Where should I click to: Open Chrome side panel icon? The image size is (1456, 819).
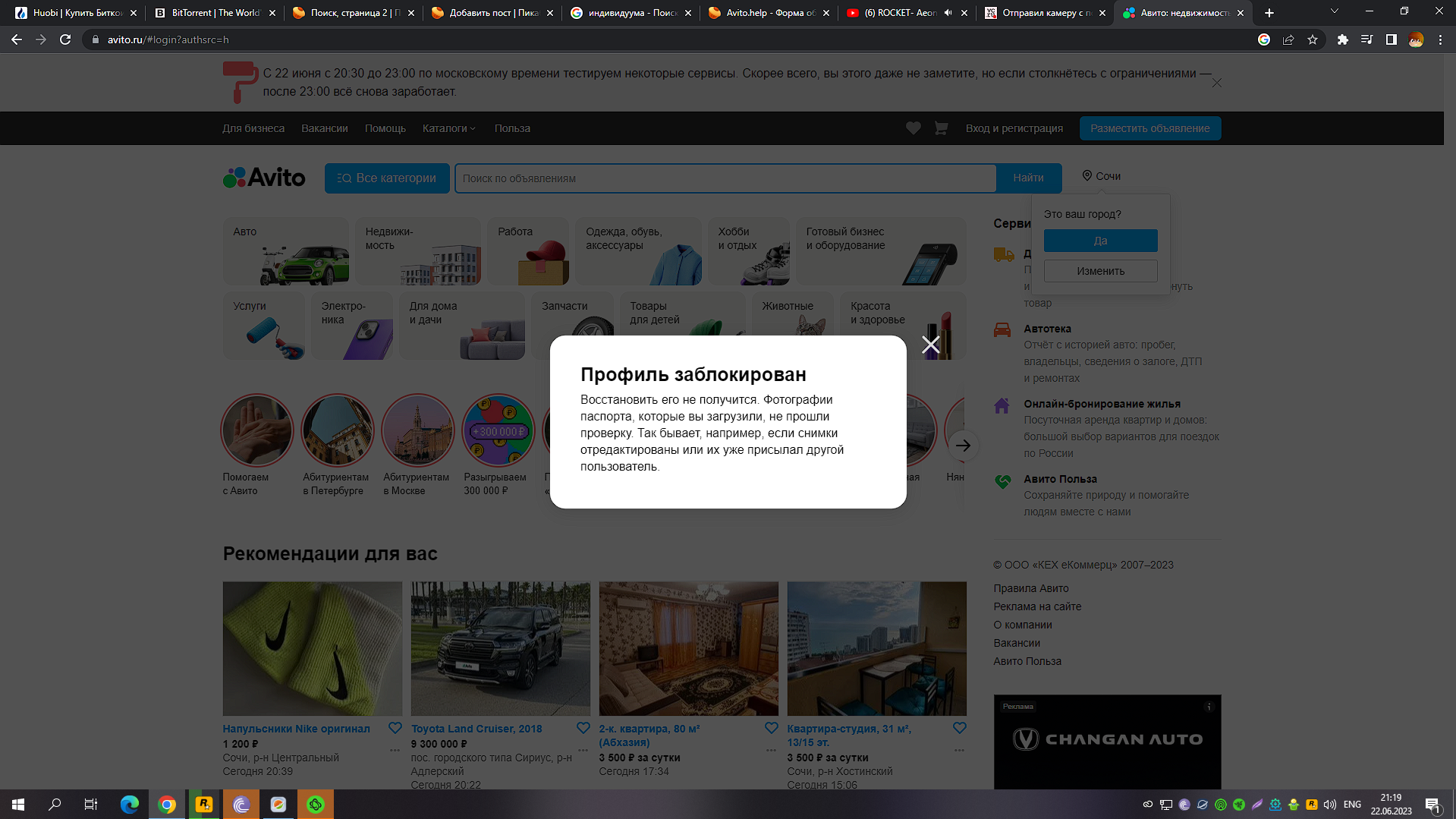tap(1392, 39)
